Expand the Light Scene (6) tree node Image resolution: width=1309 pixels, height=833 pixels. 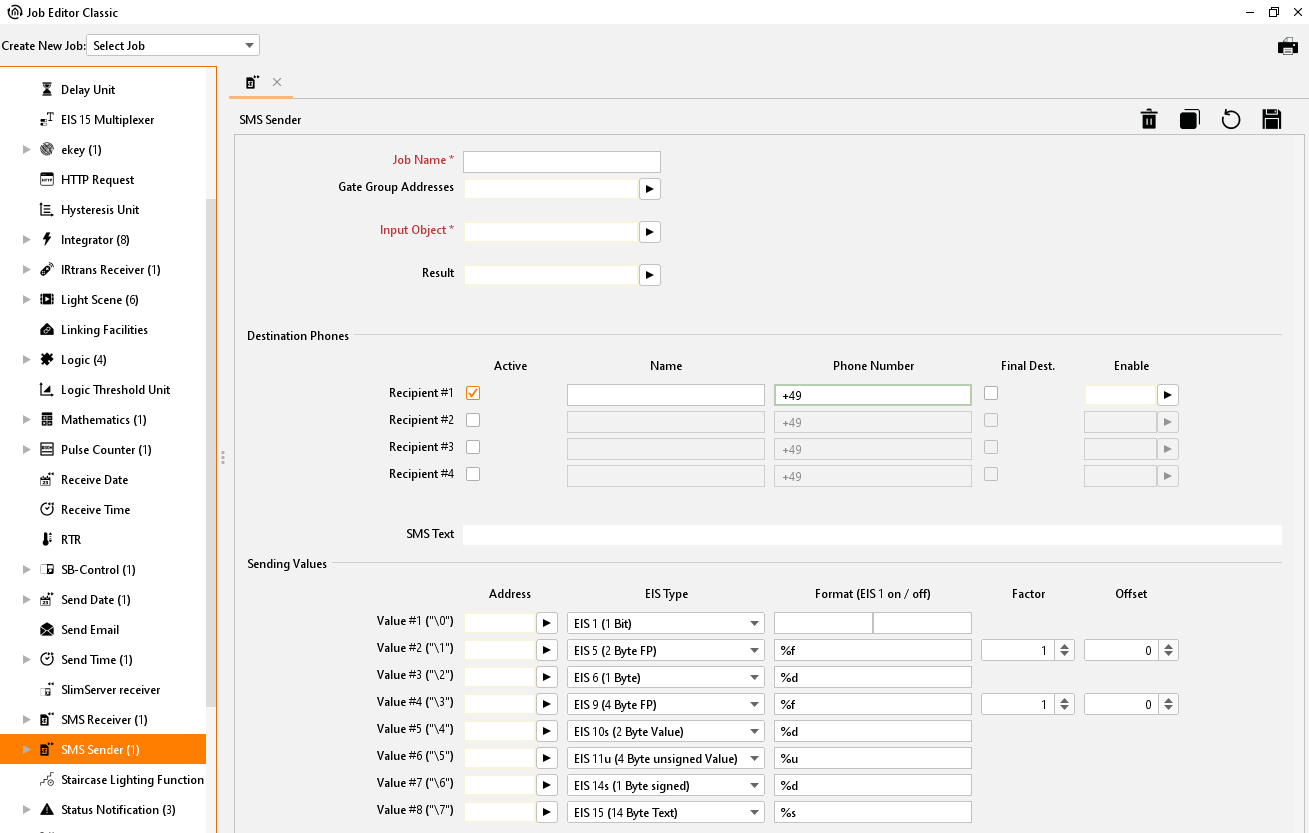coord(27,300)
